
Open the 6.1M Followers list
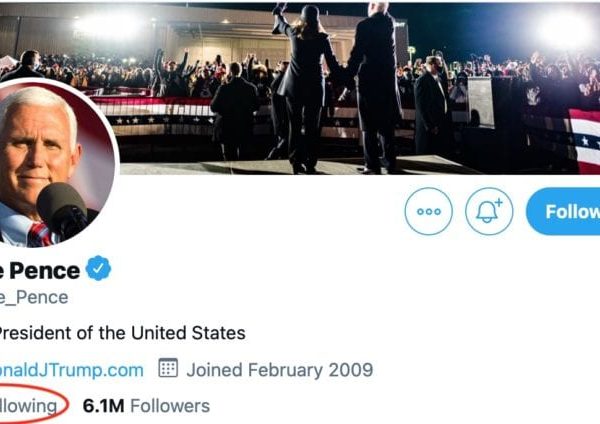click(146, 405)
